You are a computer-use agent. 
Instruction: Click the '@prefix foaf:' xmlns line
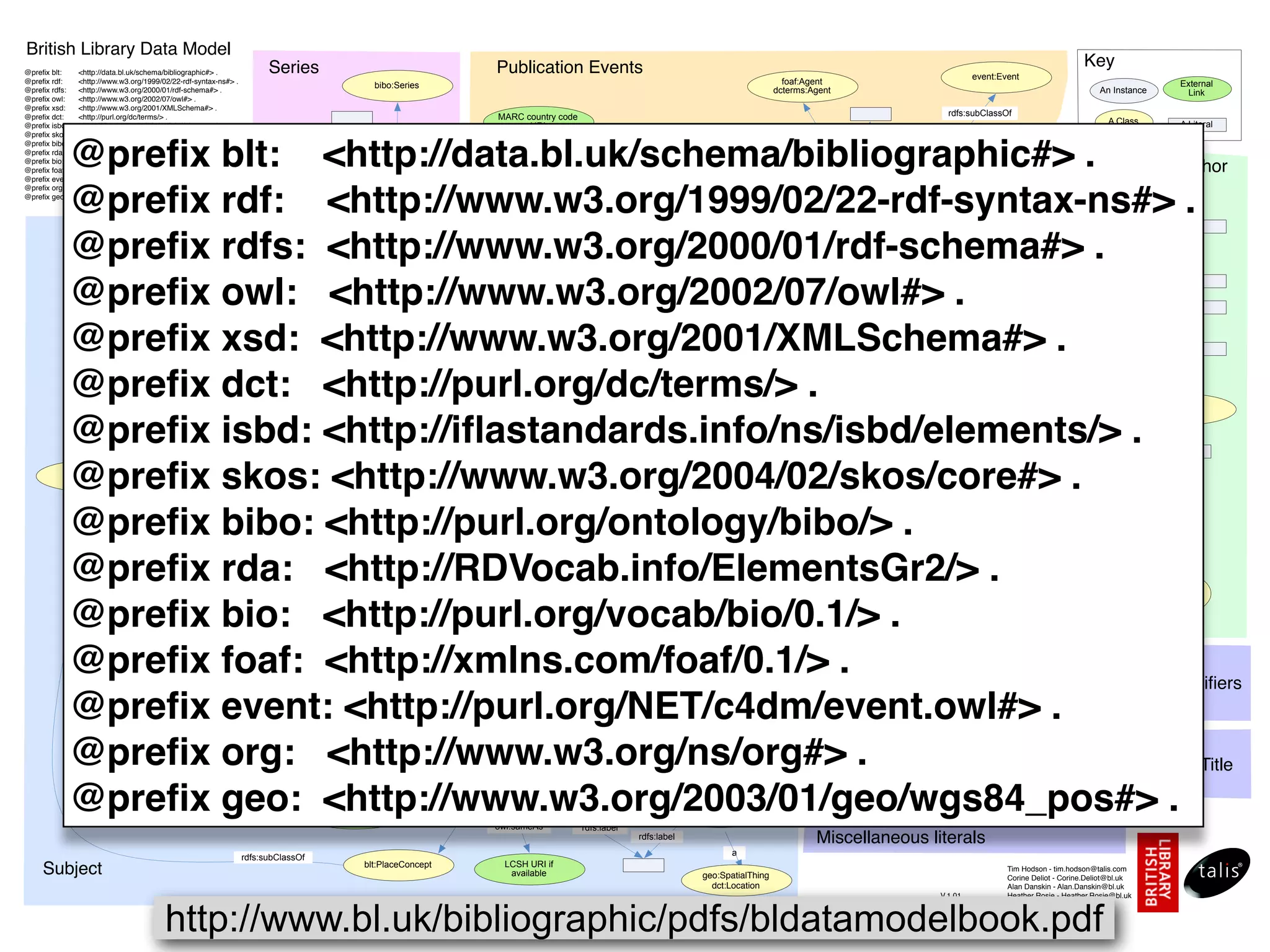point(460,661)
